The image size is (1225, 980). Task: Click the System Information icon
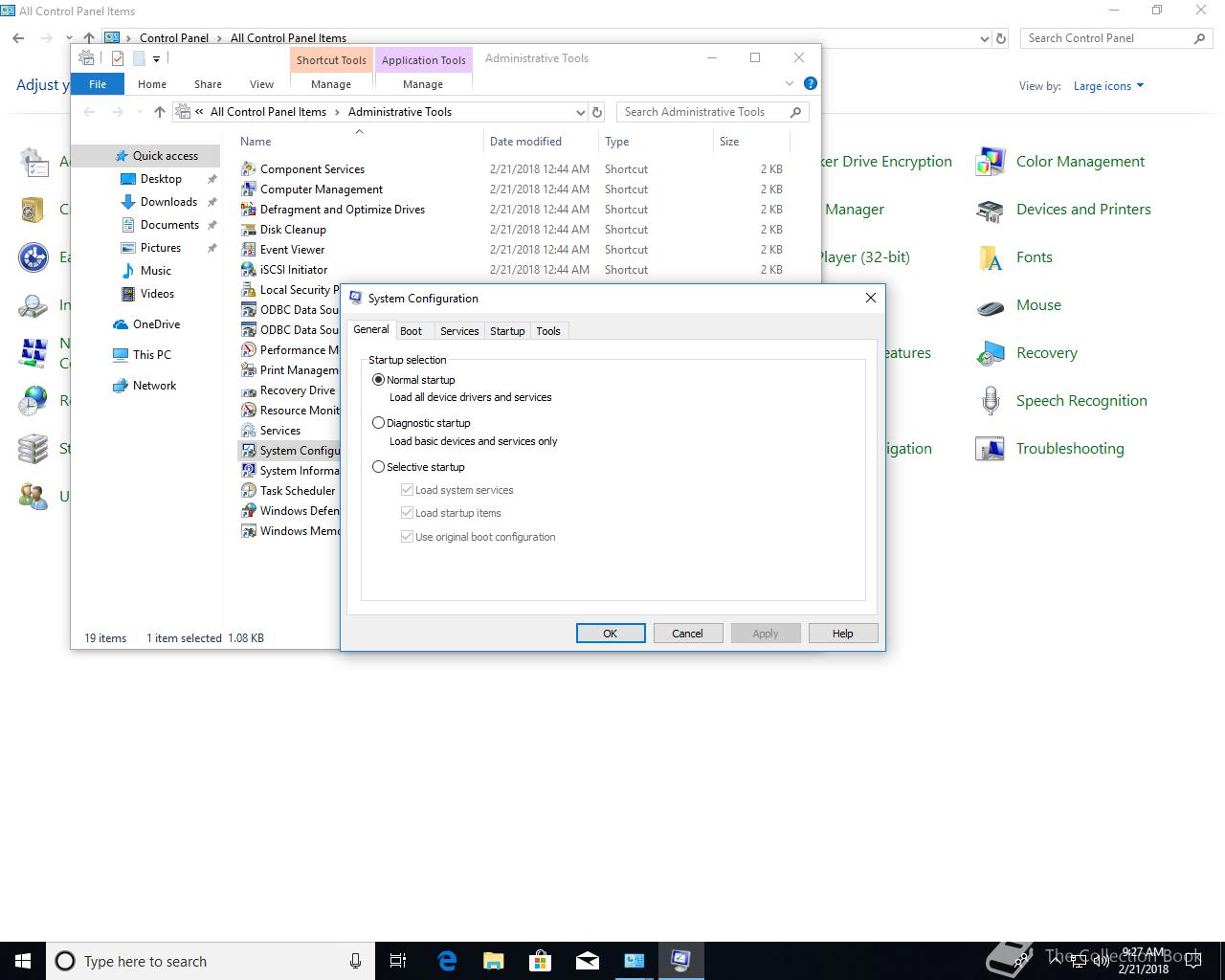click(249, 471)
